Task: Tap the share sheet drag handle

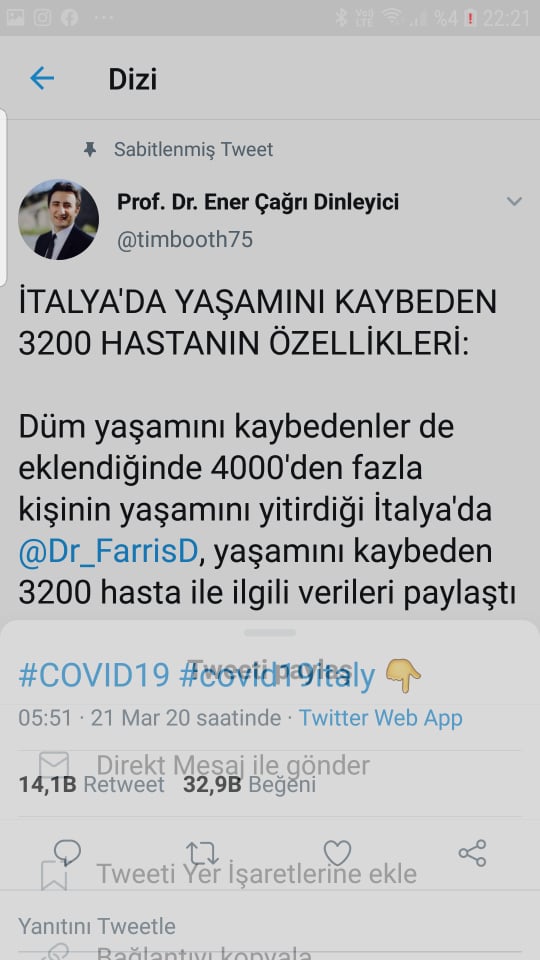Action: pos(269,632)
